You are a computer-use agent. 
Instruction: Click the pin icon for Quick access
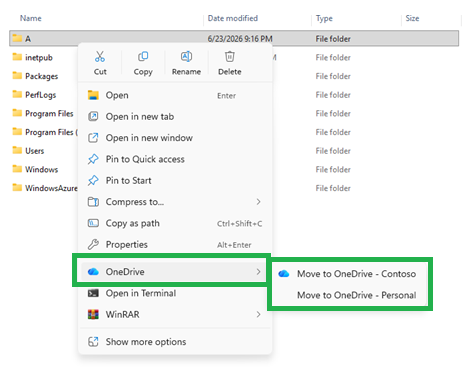pyautogui.click(x=93, y=159)
